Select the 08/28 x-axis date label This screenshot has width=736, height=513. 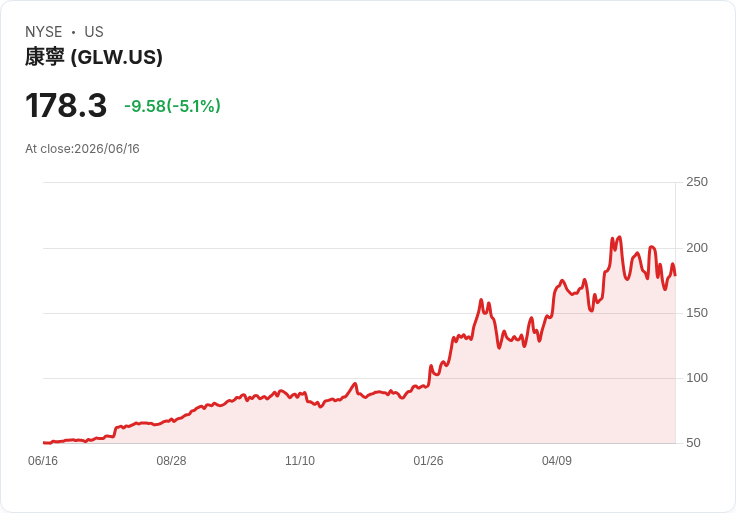point(171,461)
